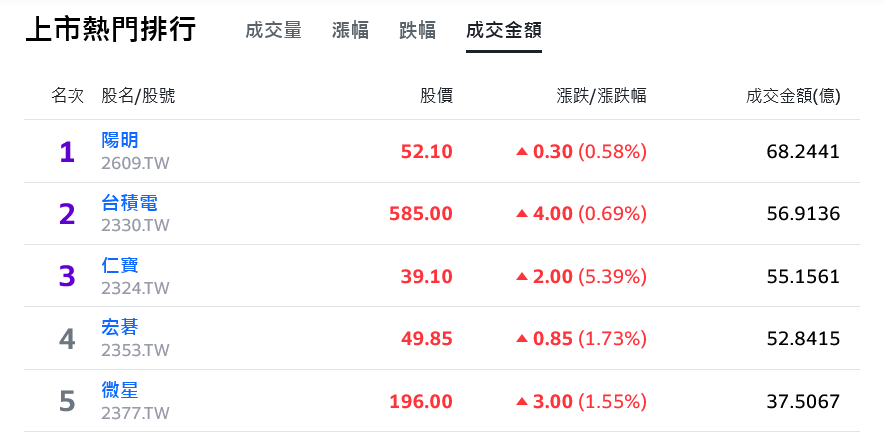
Task: Select the 成交金額 tab
Action: (503, 30)
